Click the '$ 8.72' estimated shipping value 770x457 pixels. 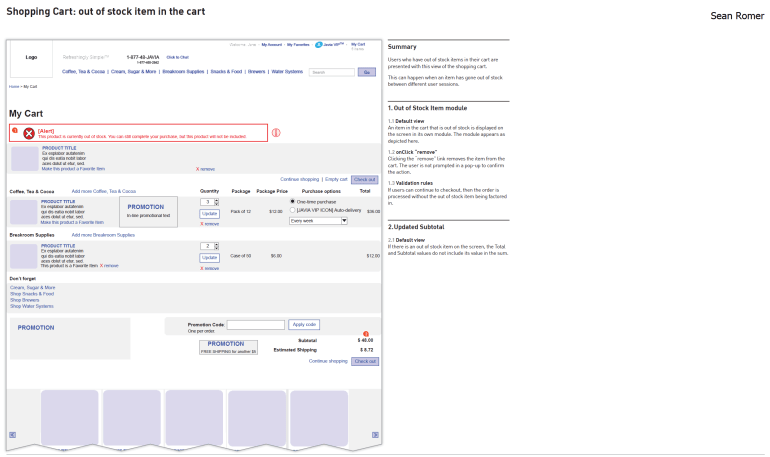click(x=366, y=350)
